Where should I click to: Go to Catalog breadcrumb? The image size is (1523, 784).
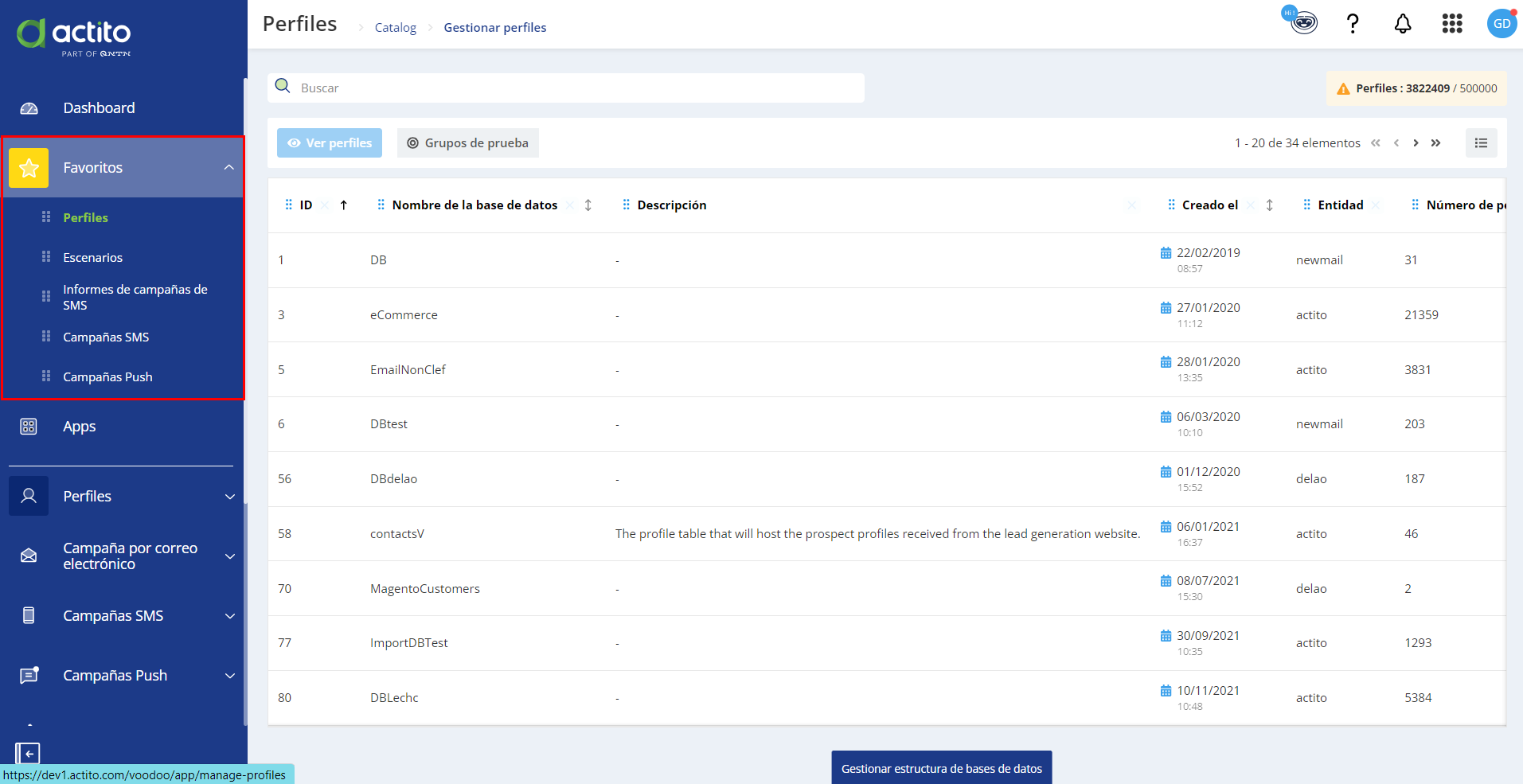396,27
